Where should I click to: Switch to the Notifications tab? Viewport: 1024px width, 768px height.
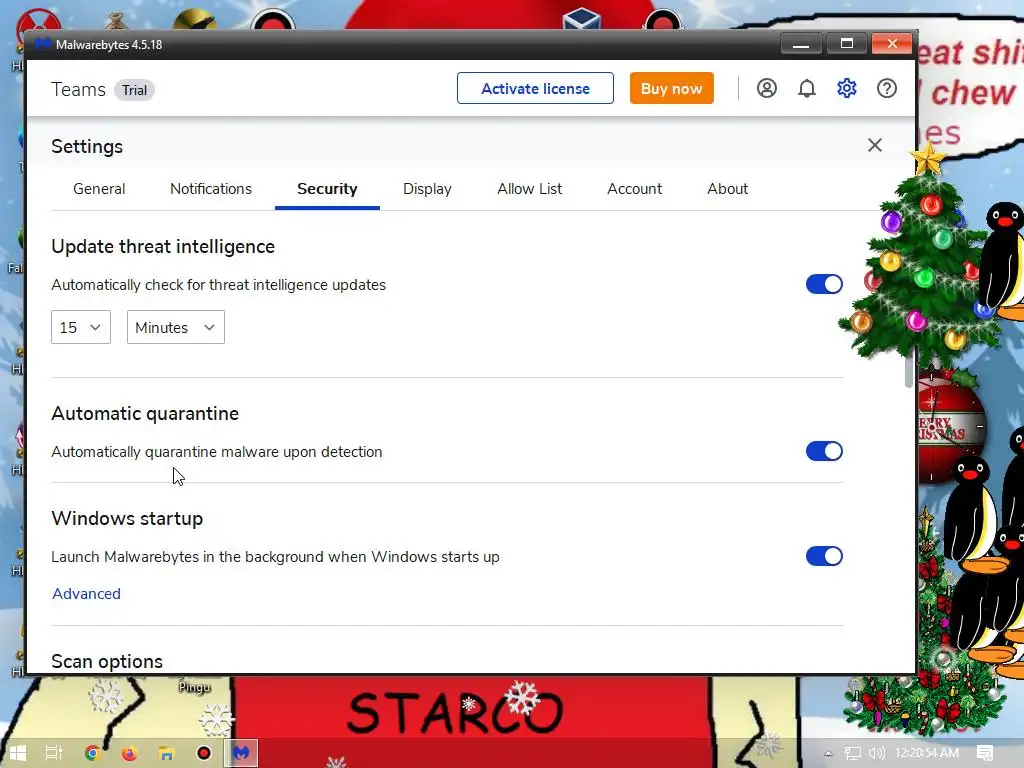pos(211,189)
